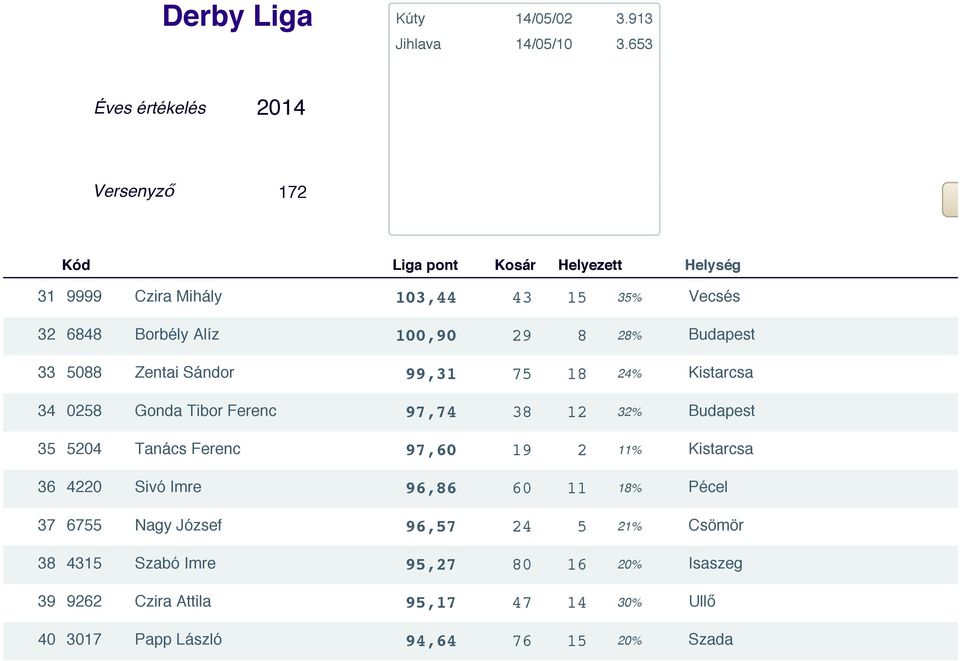Select Gonda Tibor Ferenc row

coord(480,411)
